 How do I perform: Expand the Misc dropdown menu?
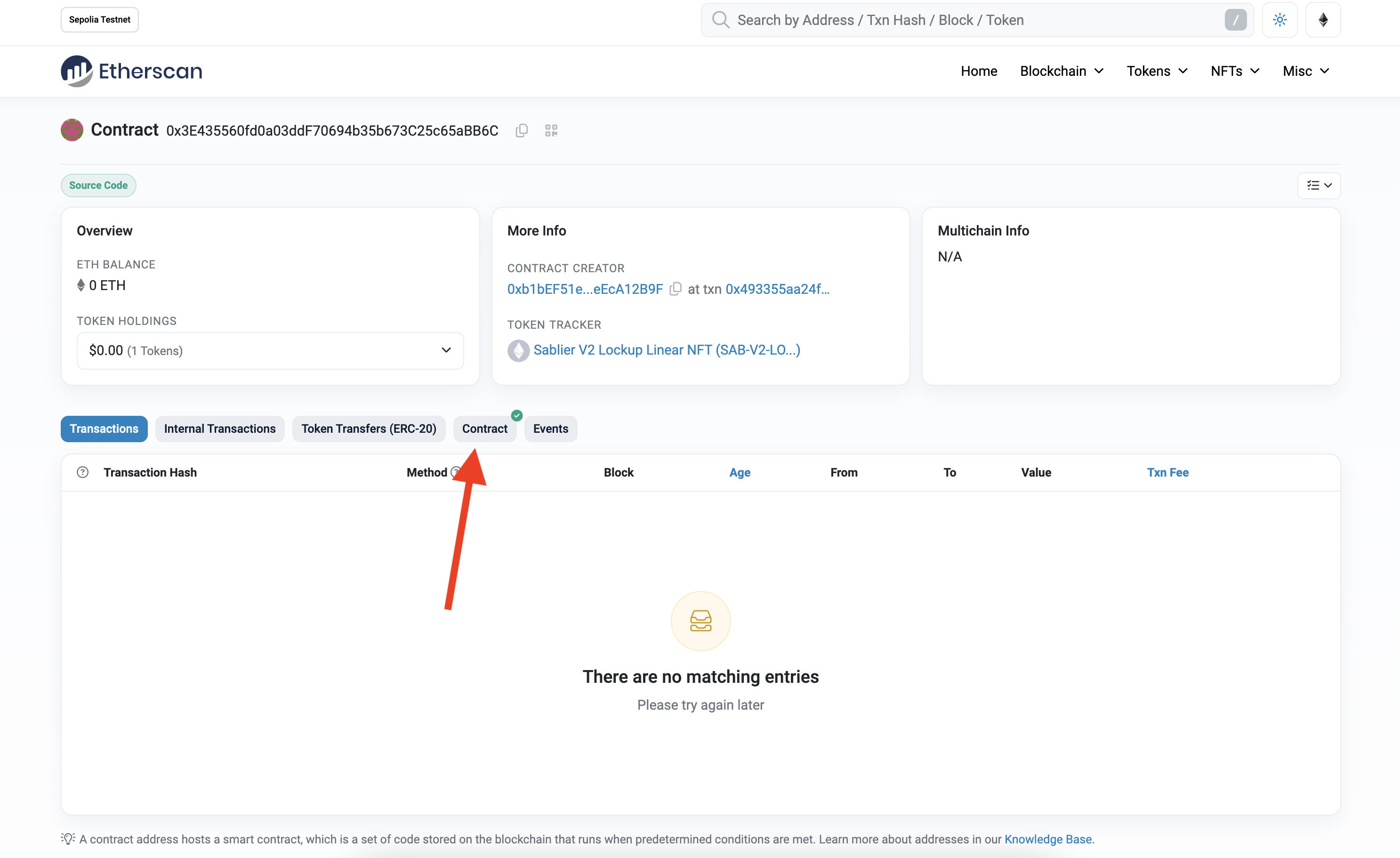1305,70
